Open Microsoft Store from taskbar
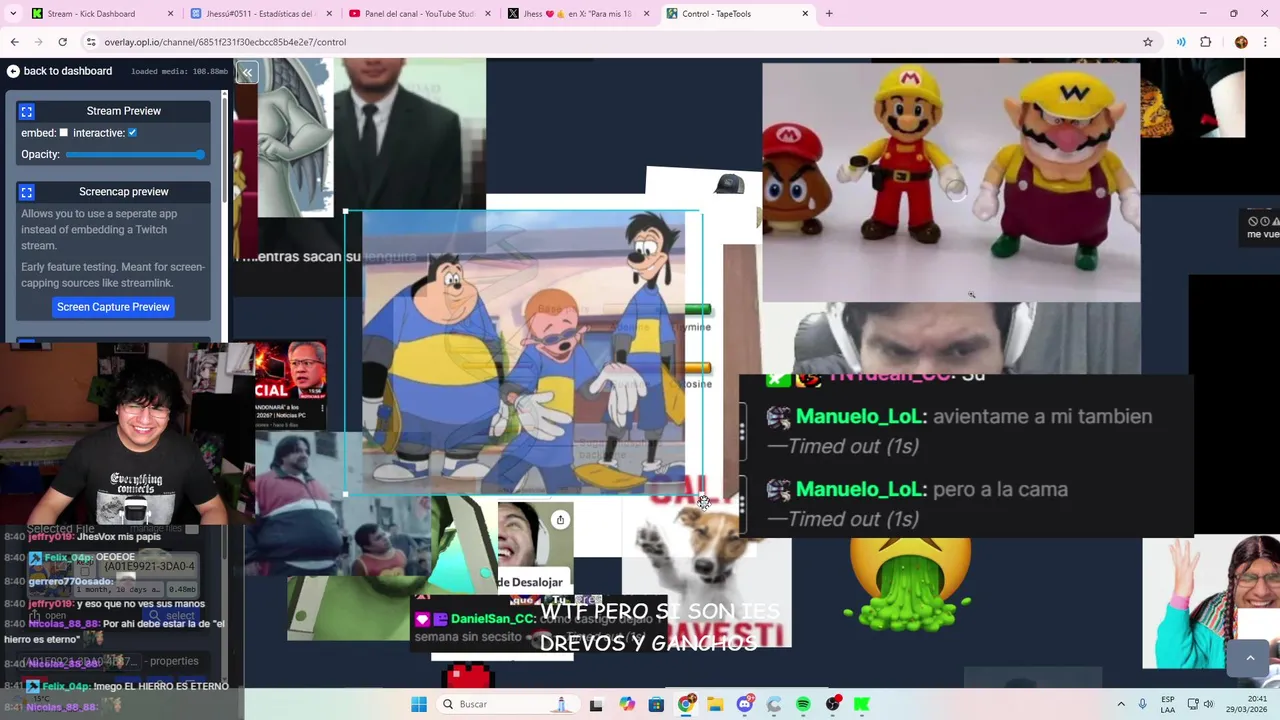The image size is (1280, 720). click(x=656, y=704)
